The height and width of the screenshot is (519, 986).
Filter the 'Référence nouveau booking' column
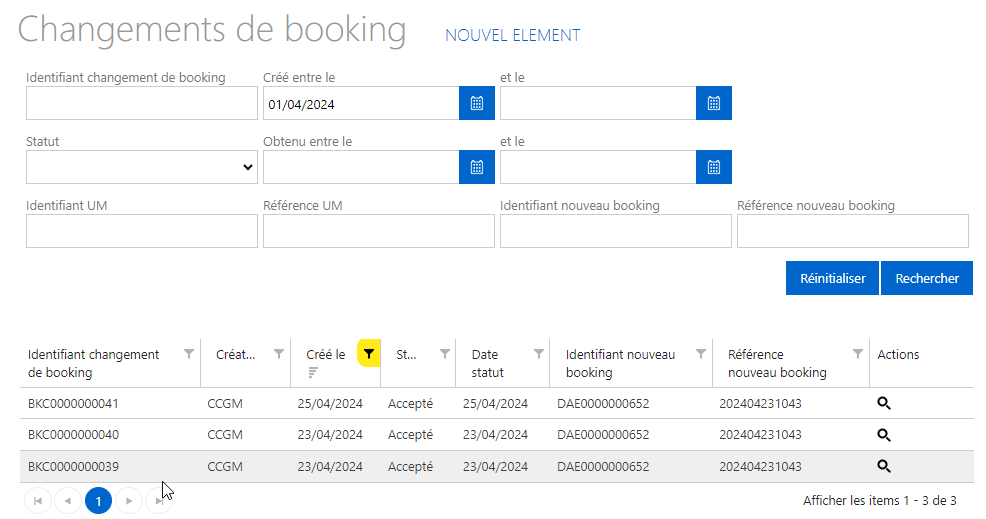coord(858,354)
